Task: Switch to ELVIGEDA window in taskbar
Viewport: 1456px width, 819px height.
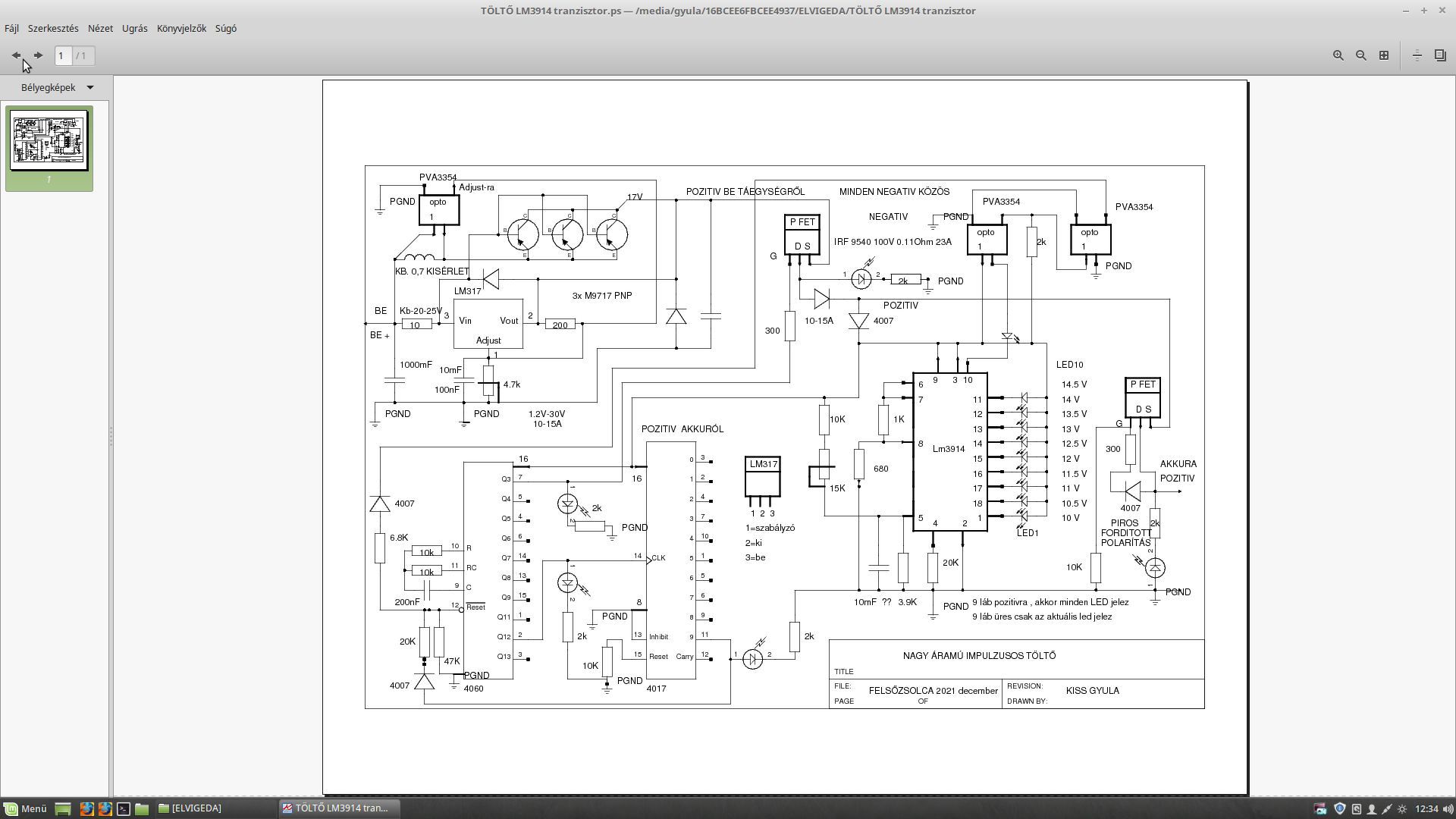Action: (191, 808)
